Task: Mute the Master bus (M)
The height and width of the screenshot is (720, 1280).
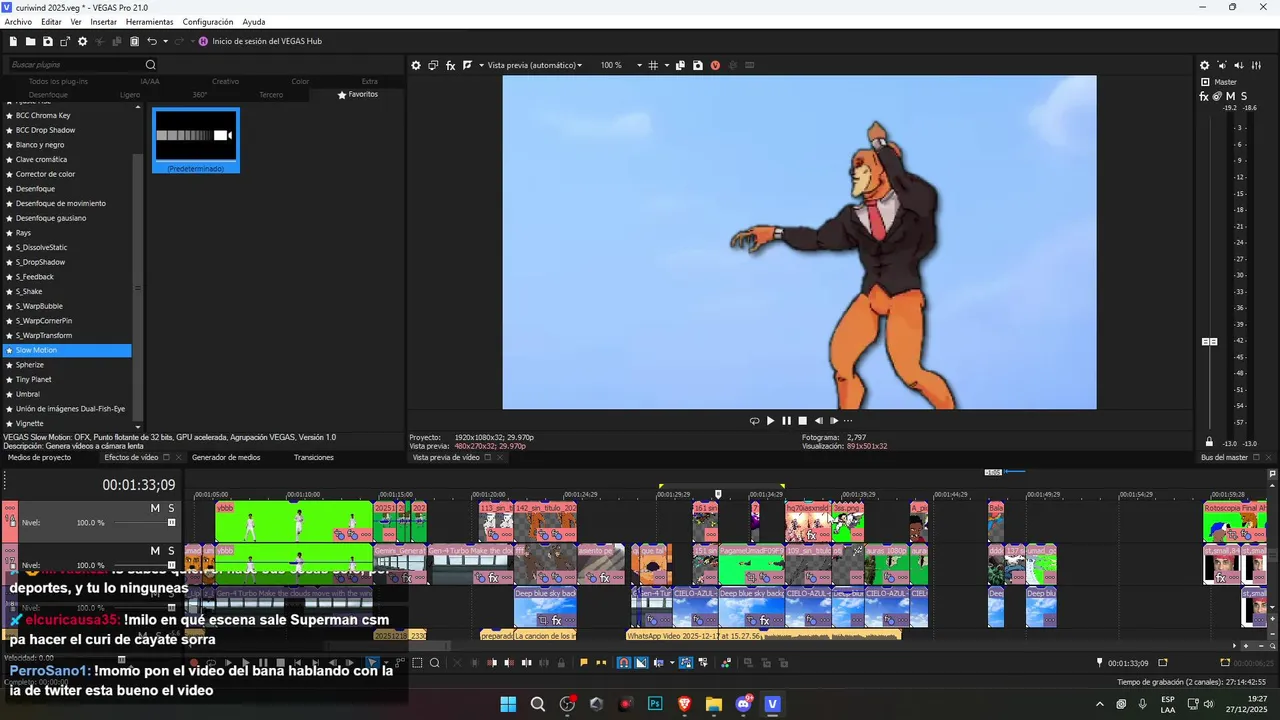Action: 1231,96
